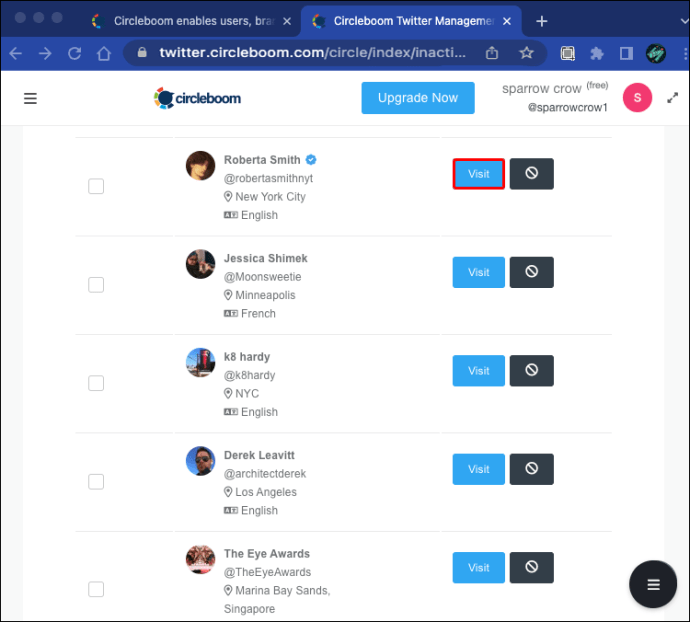Open the floating dark menu button
Screen dimensions: 690x622
point(653,585)
